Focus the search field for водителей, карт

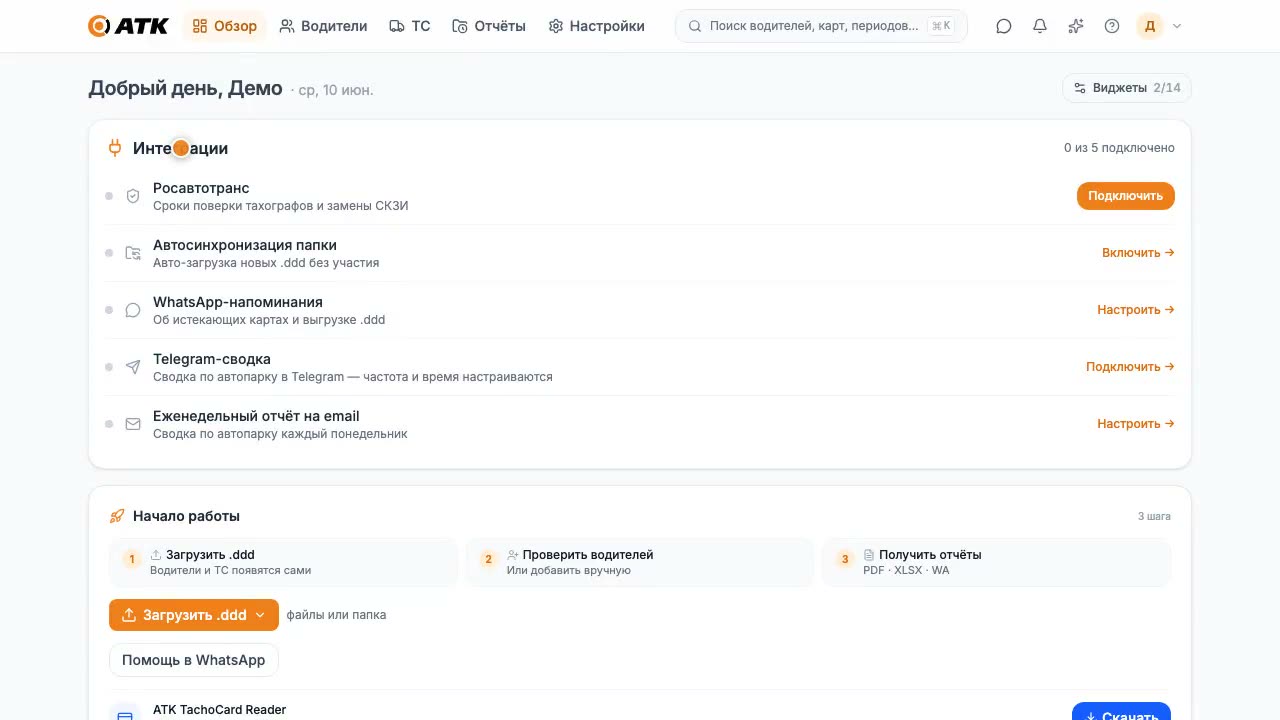pyautogui.click(x=821, y=26)
